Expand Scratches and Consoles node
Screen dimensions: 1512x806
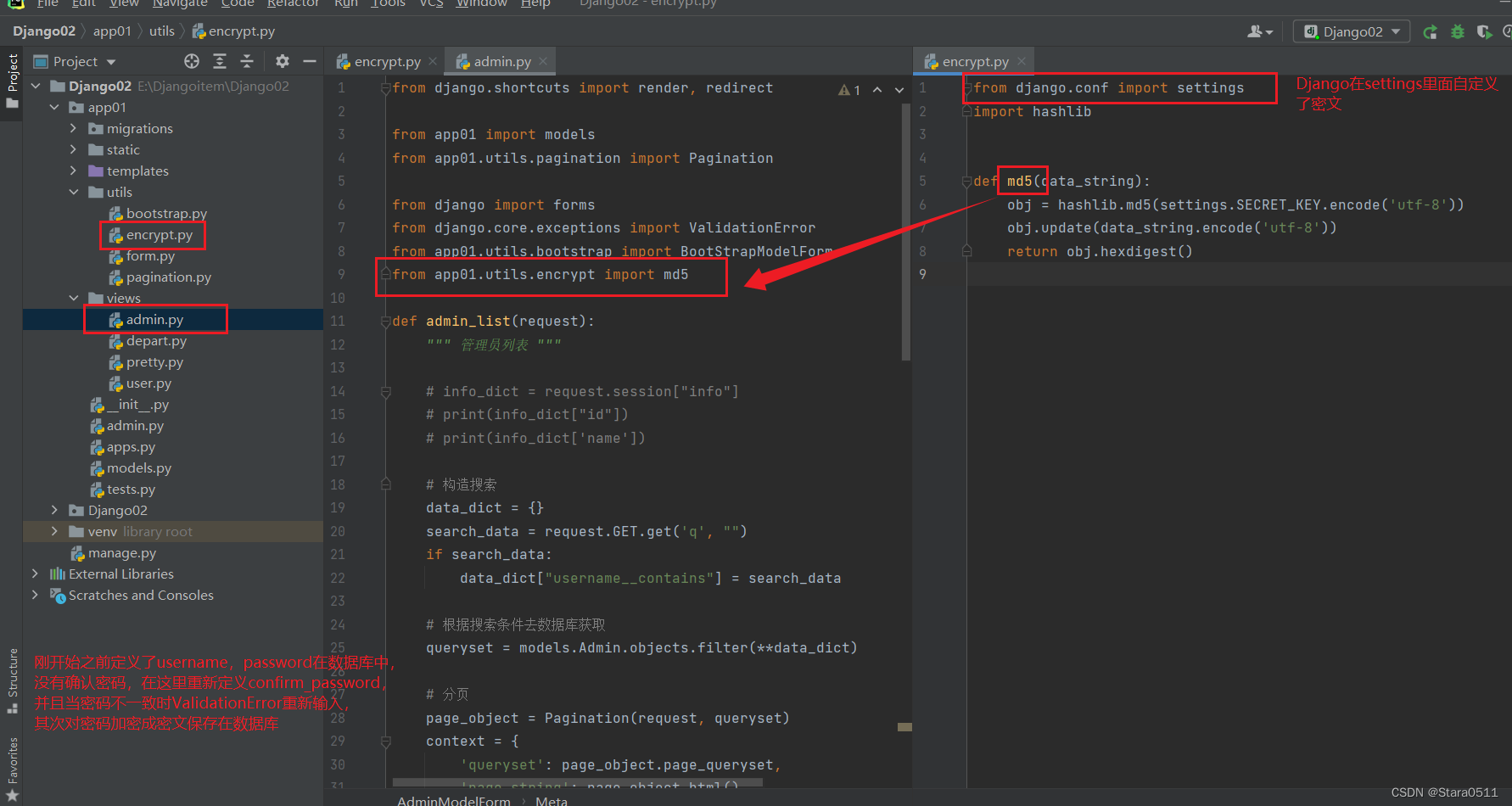tap(35, 595)
